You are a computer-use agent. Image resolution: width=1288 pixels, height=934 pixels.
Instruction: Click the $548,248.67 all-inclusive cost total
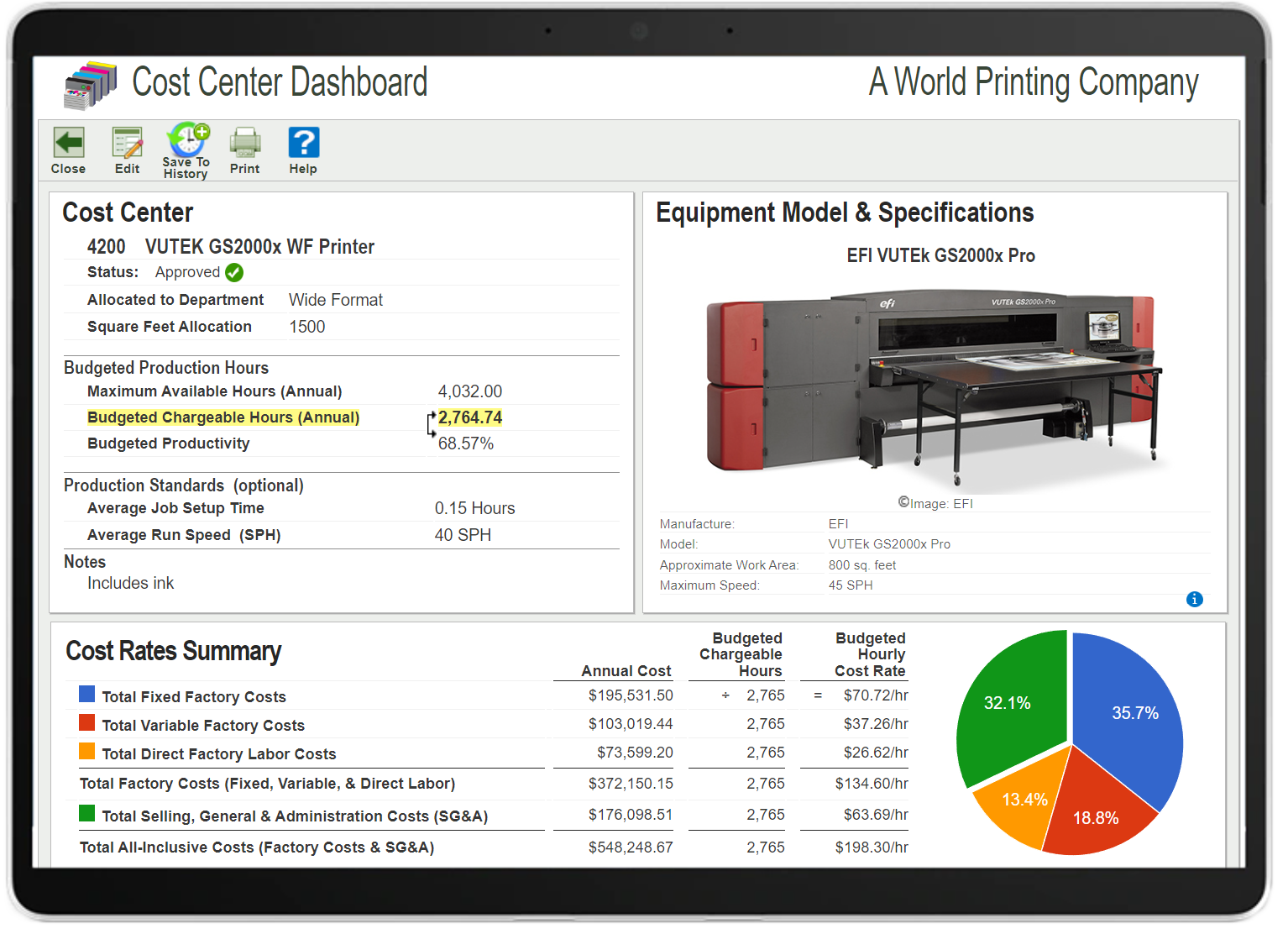631,847
